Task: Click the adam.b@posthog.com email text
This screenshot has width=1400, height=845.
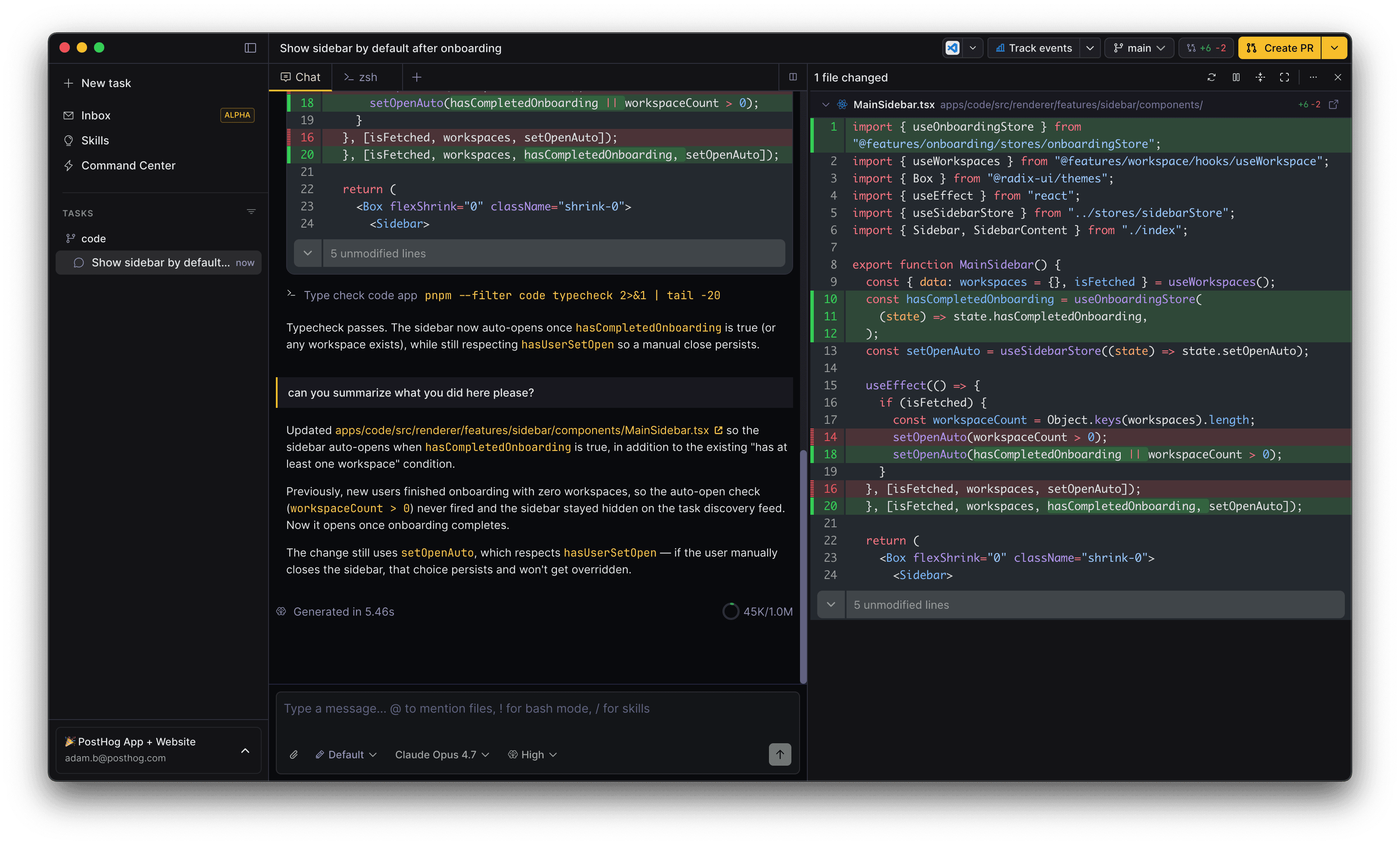Action: click(116, 758)
